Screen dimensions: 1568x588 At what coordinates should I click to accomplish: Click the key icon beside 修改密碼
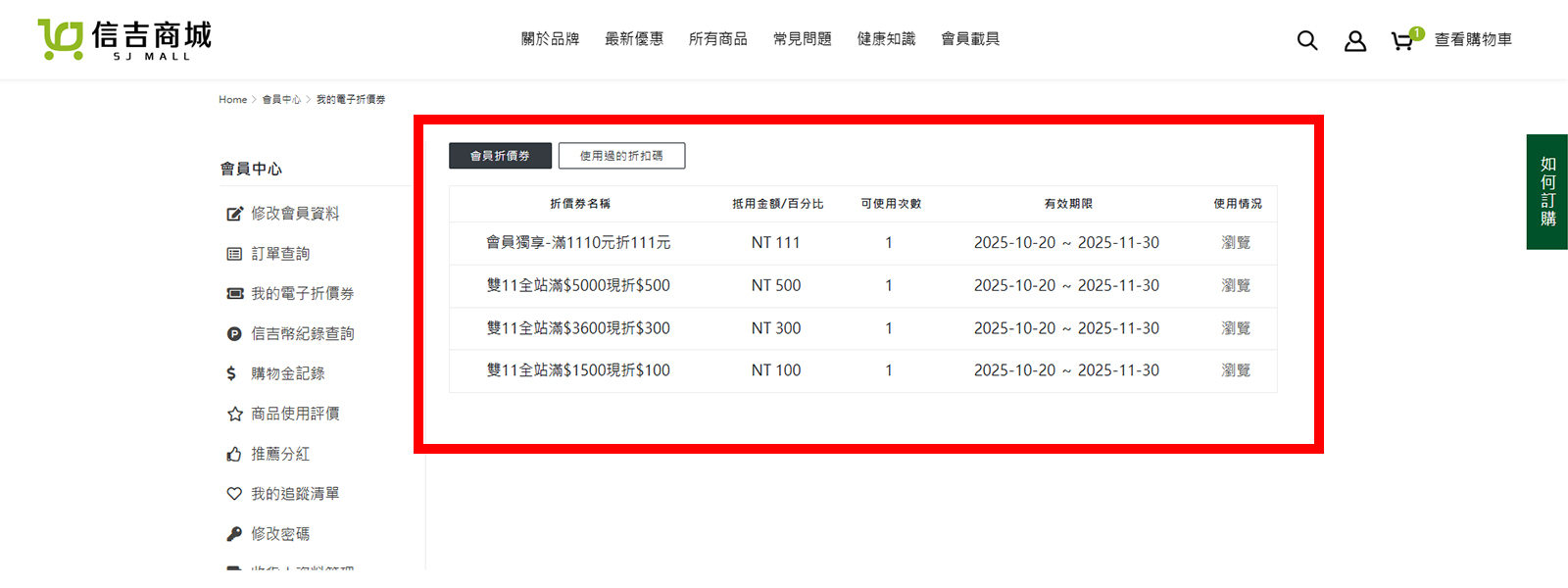coord(234,534)
